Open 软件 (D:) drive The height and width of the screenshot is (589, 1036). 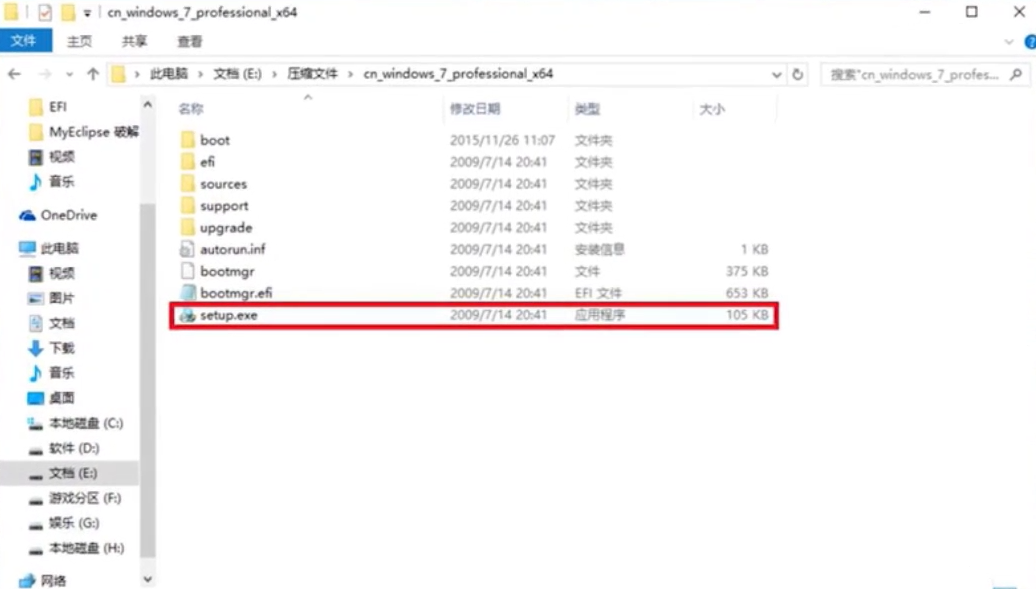pos(64,448)
